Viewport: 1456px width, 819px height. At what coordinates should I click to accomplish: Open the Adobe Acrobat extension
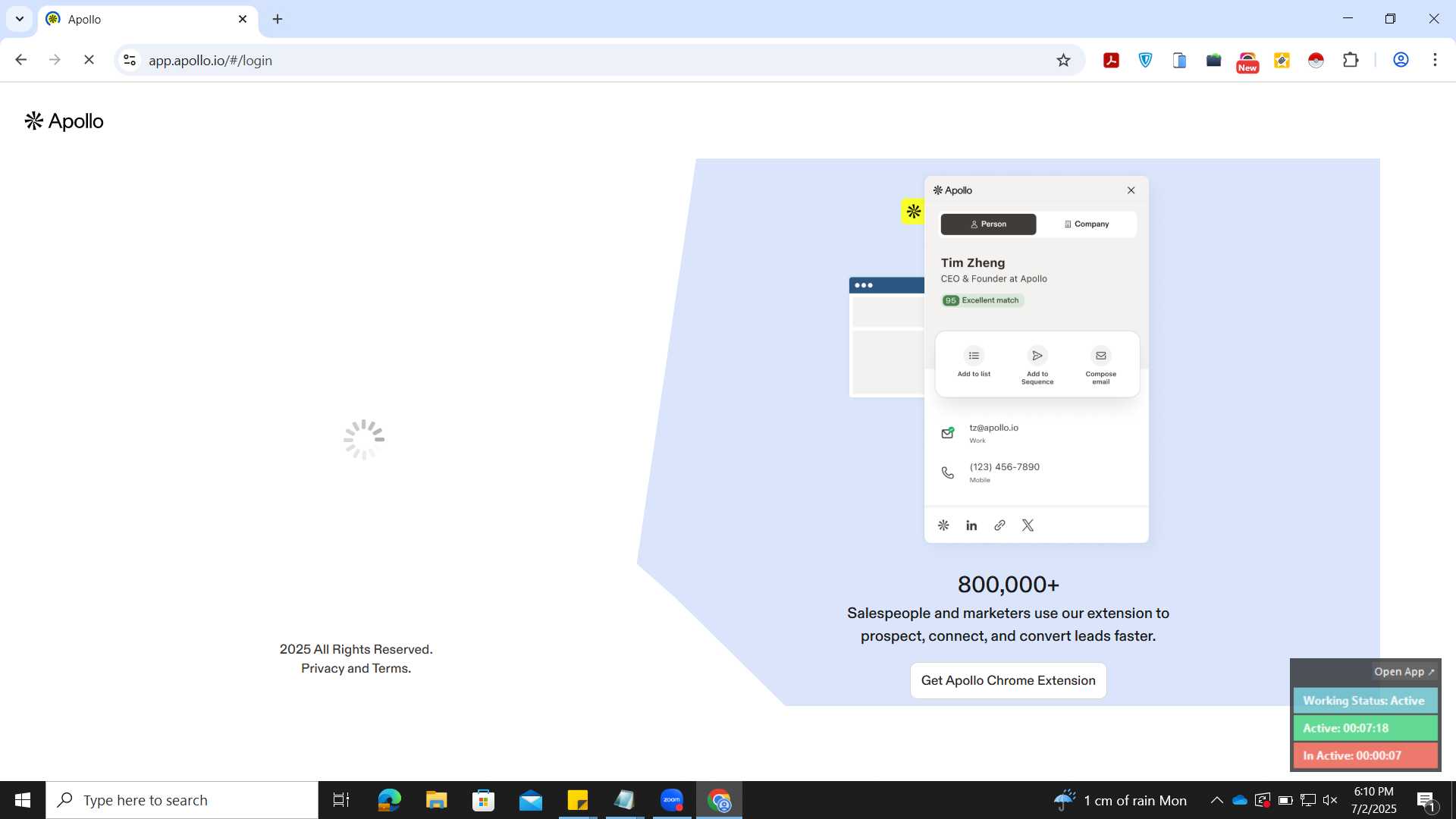(x=1111, y=60)
